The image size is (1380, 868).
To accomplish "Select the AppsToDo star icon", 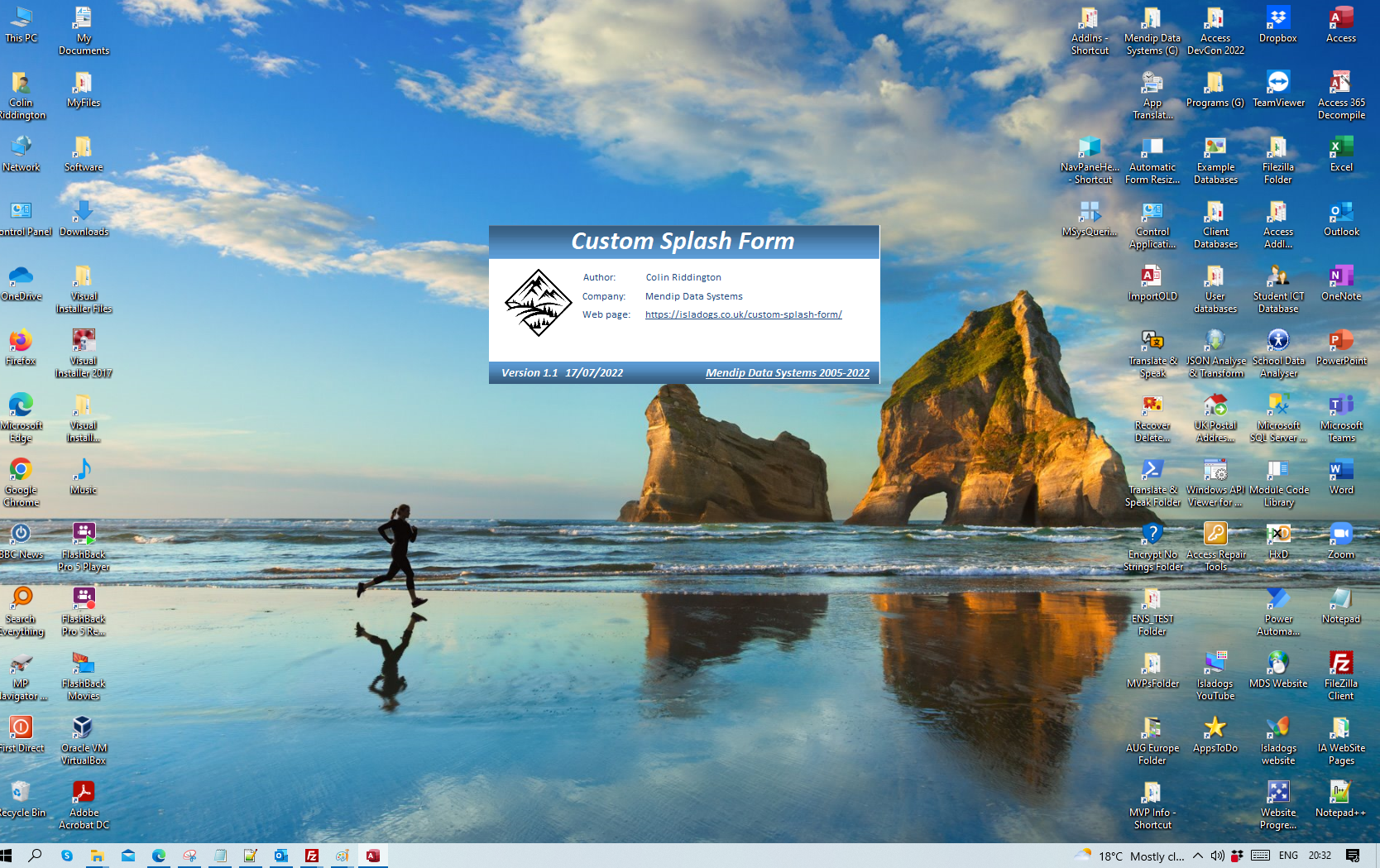I will coord(1215,735).
